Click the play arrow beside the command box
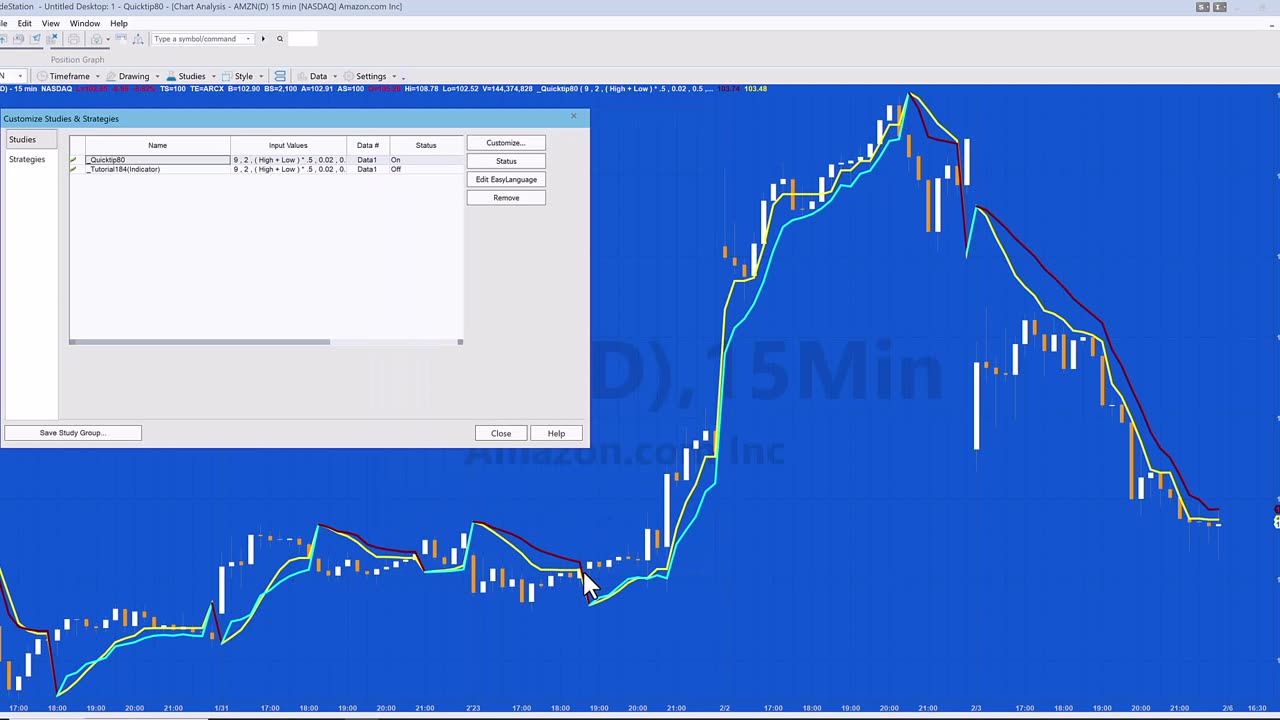Viewport: 1280px width, 720px height. tap(263, 39)
